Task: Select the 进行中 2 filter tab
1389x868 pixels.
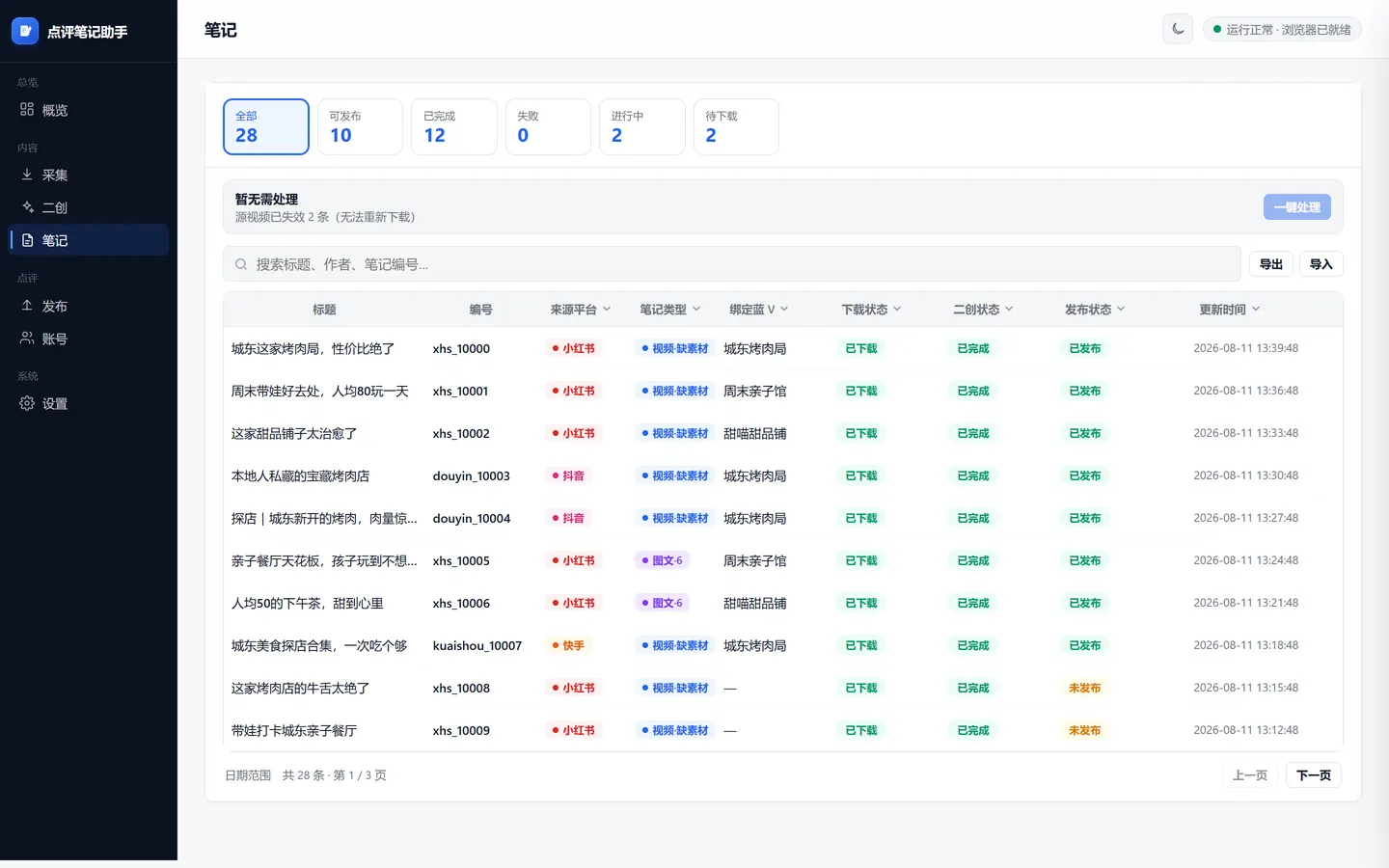Action: [x=642, y=126]
